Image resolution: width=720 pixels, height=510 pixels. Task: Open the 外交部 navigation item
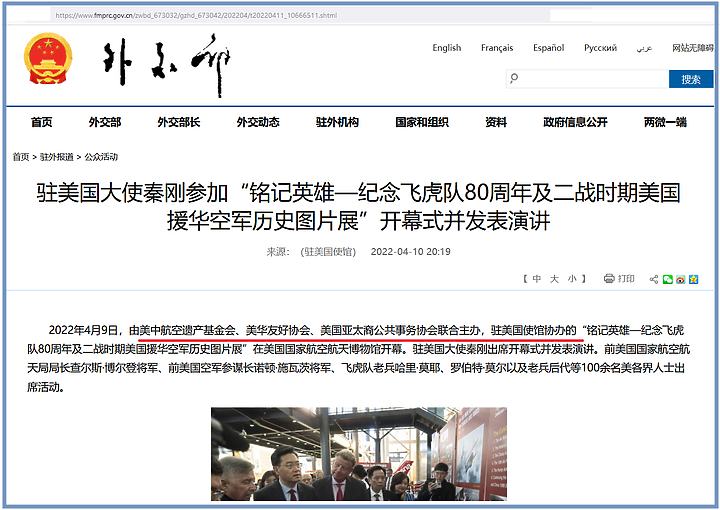tap(105, 122)
